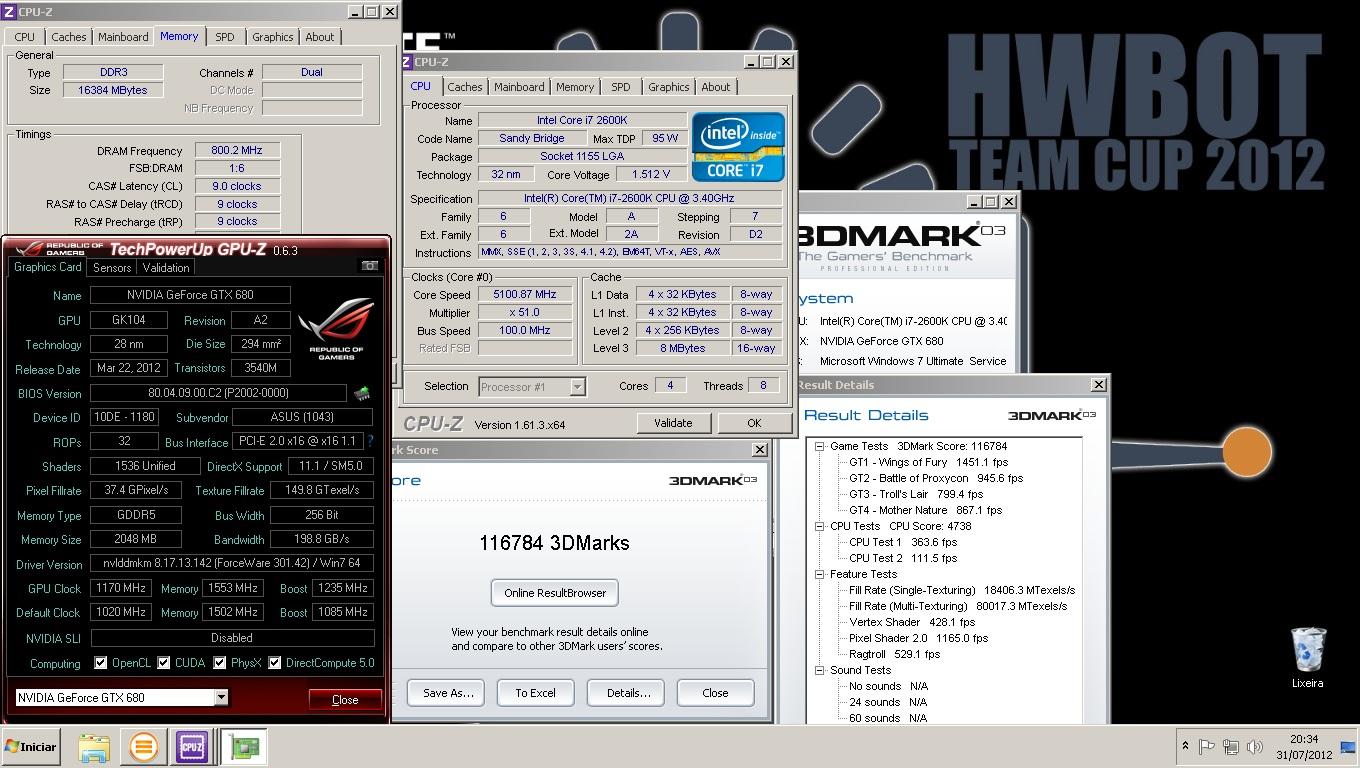Click the 116784 3DMarks score text

click(x=554, y=543)
